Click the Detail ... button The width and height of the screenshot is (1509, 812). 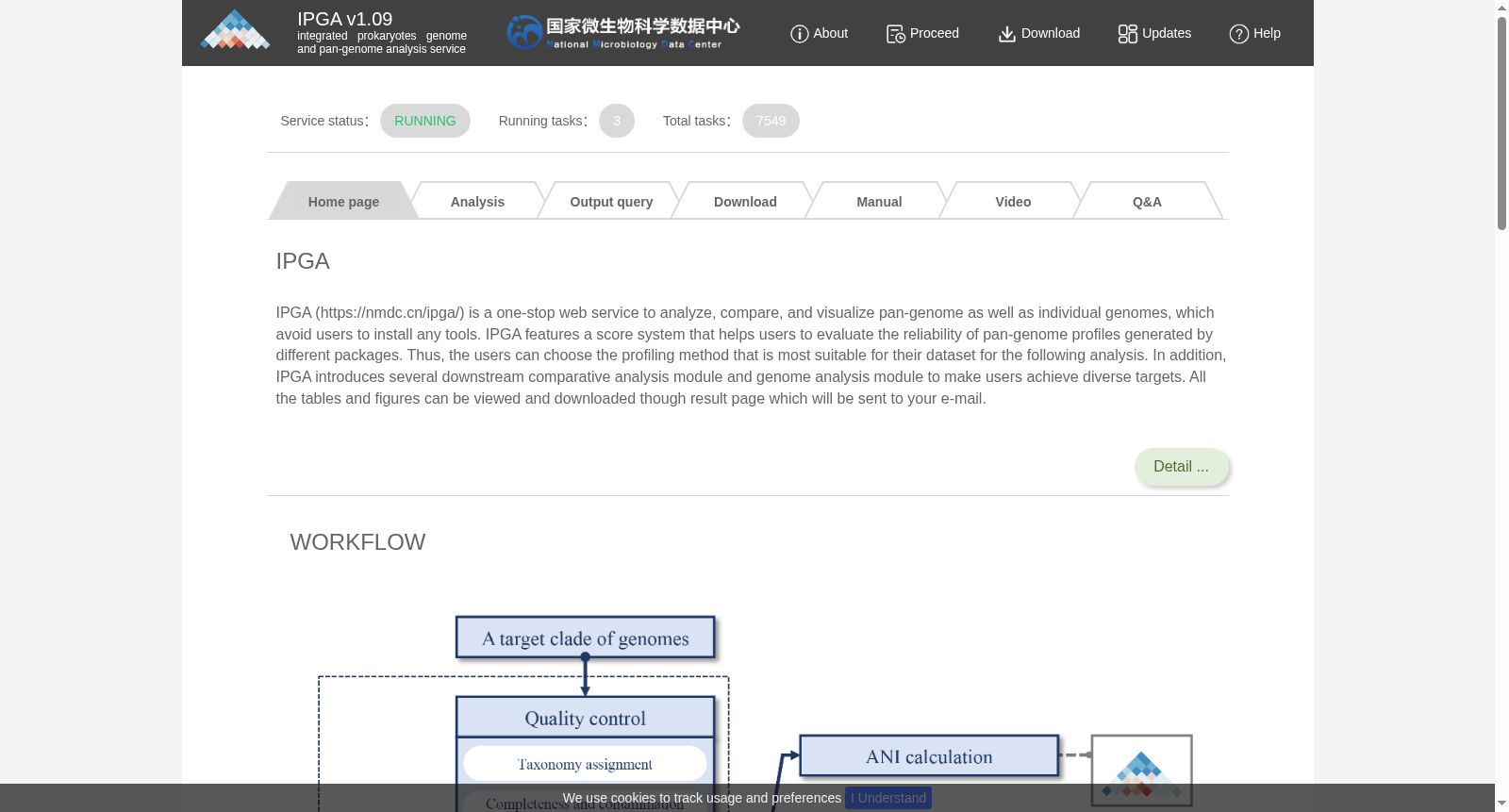1181,467
